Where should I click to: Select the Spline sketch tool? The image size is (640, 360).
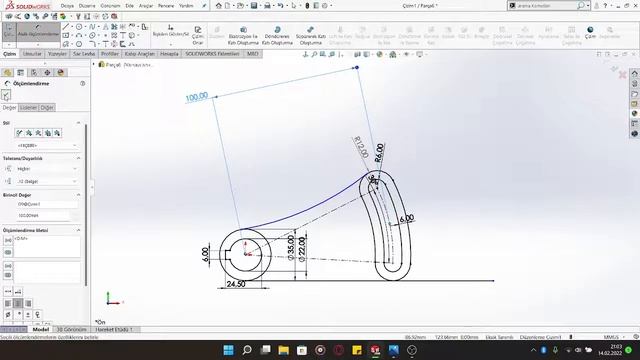pos(92,27)
